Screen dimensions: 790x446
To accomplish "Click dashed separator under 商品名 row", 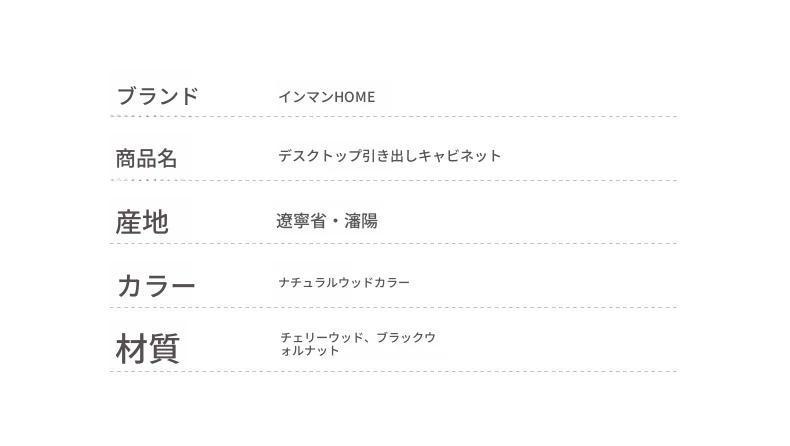I will [393, 180].
